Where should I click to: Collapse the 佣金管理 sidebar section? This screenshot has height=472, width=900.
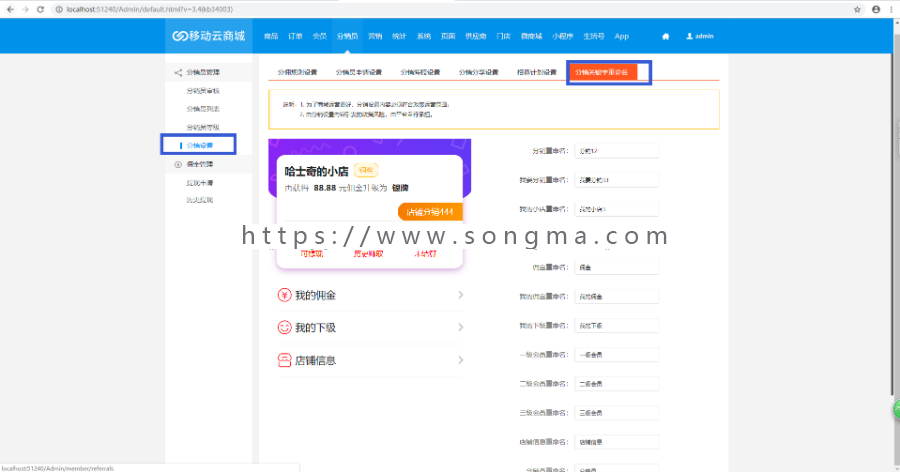[x=199, y=164]
